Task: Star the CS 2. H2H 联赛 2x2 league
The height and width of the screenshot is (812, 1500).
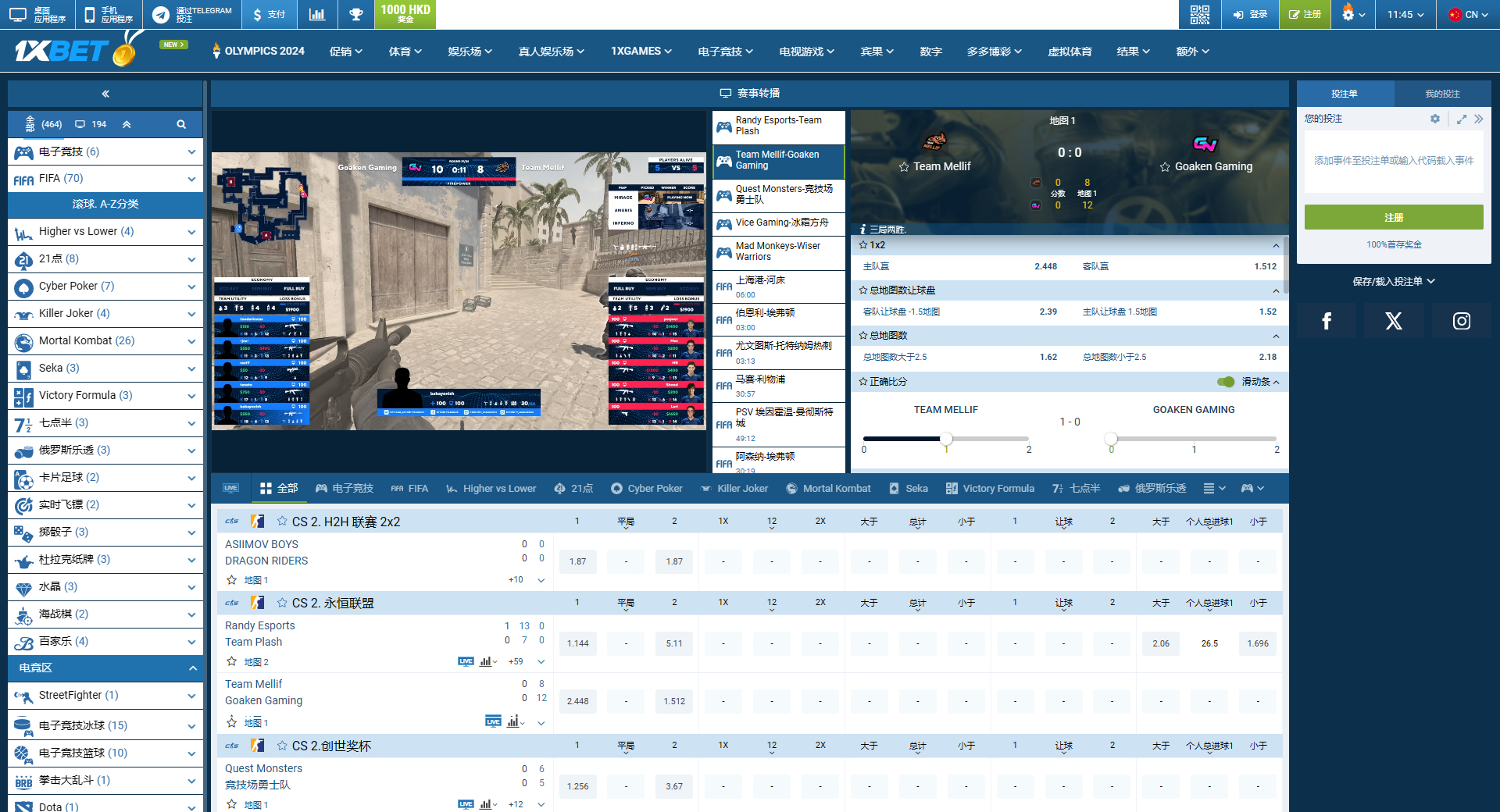Action: coord(282,521)
